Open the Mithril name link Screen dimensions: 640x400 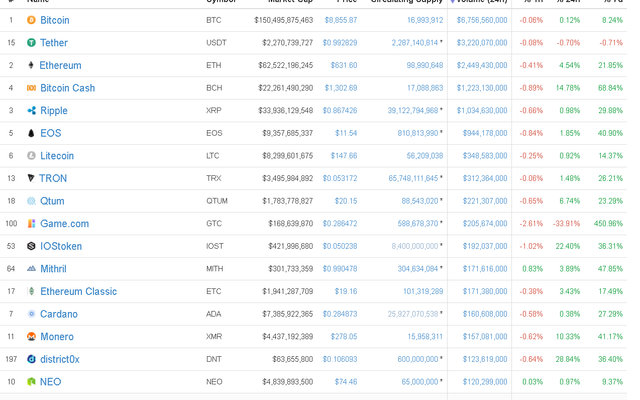pyautogui.click(x=53, y=269)
